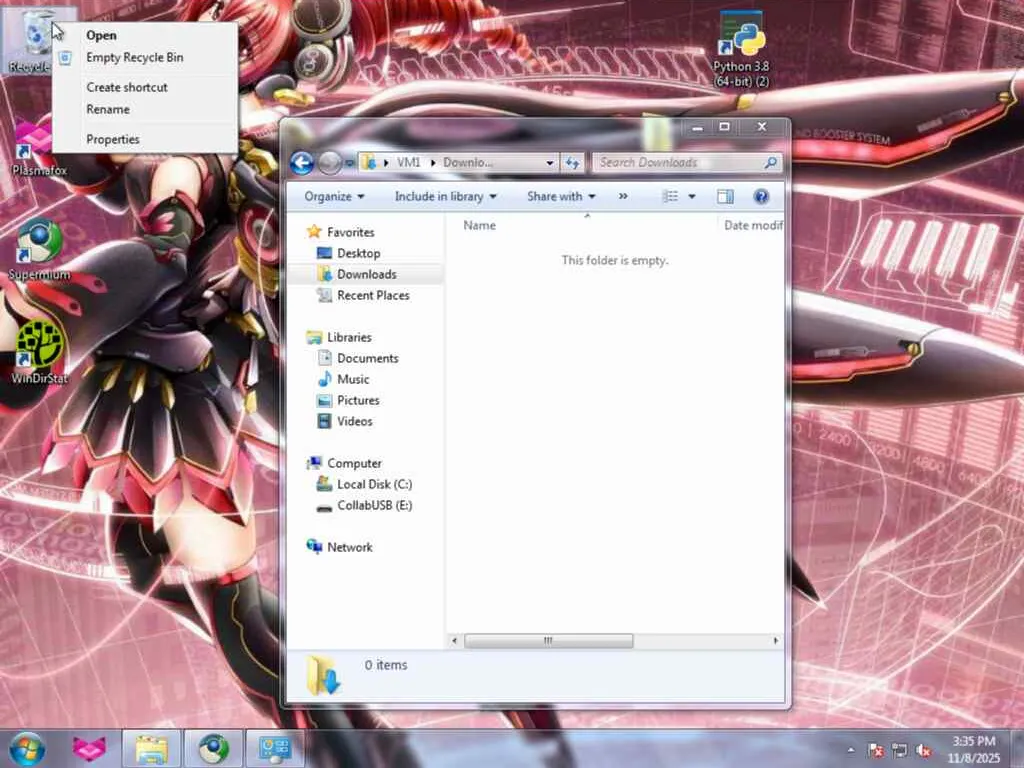Close the Downloads Explorer window
This screenshot has height=768, width=1024.
tap(761, 127)
